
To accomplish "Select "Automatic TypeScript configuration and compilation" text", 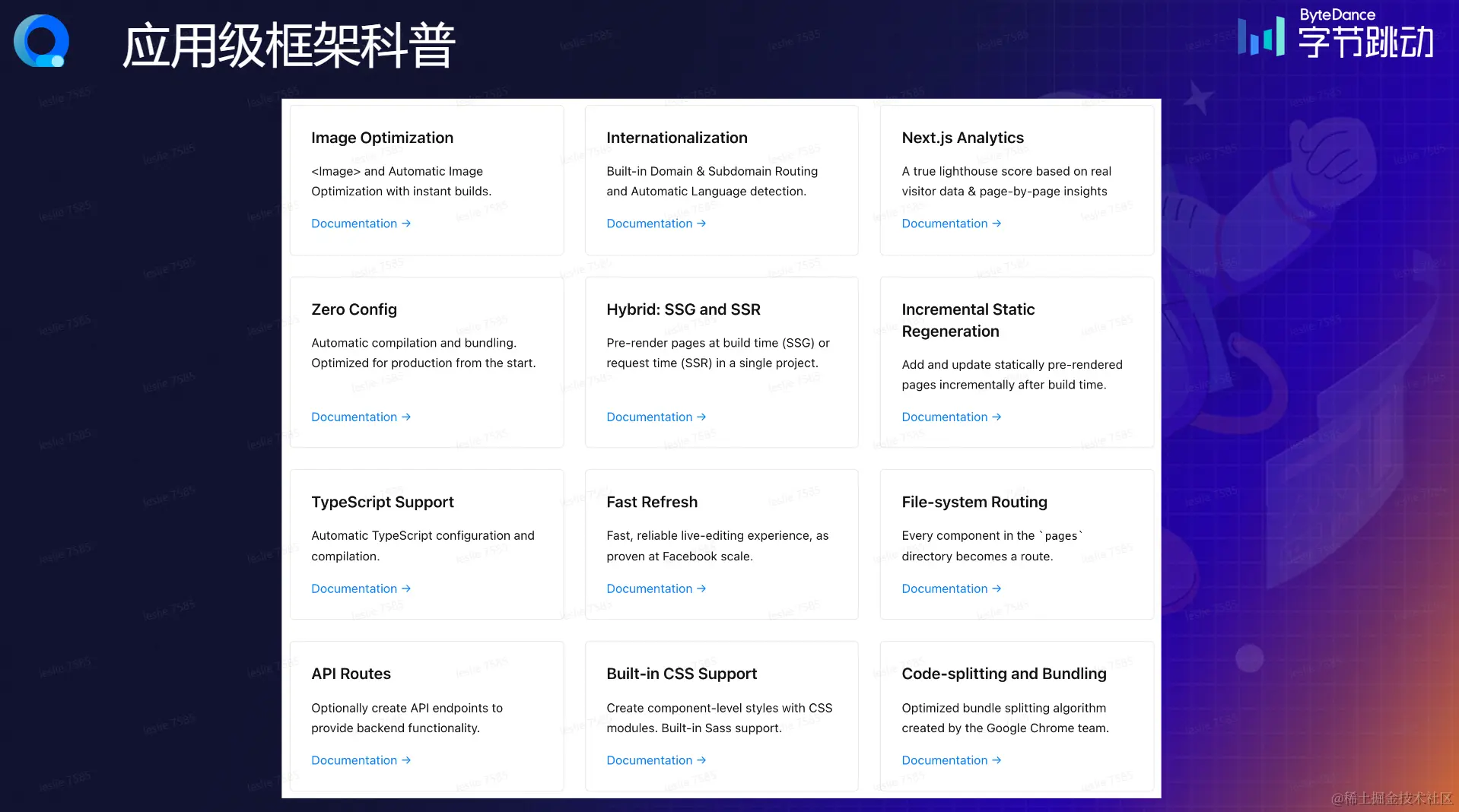I will pos(423,546).
